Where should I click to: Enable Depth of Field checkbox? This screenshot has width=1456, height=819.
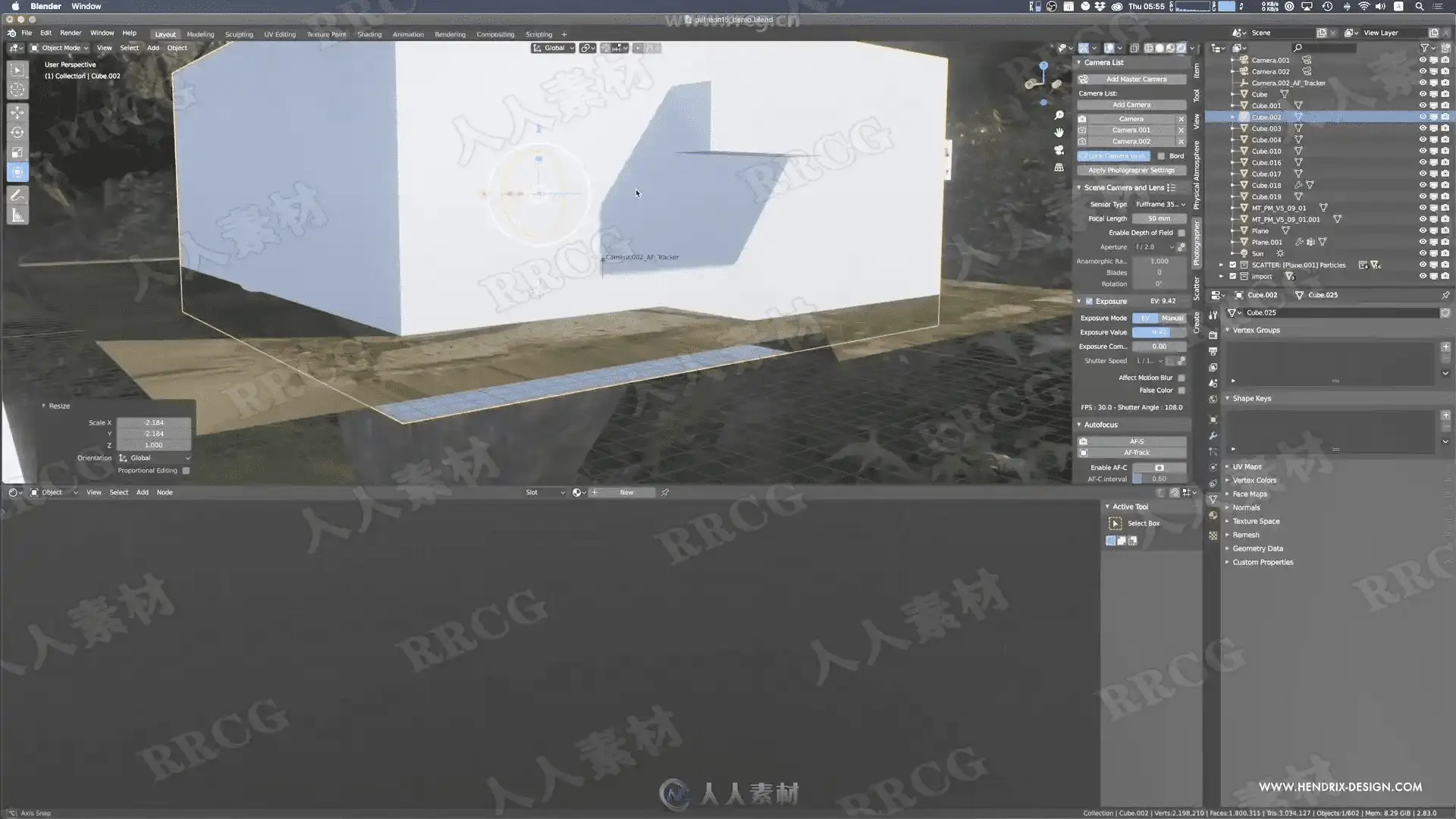point(1181,233)
